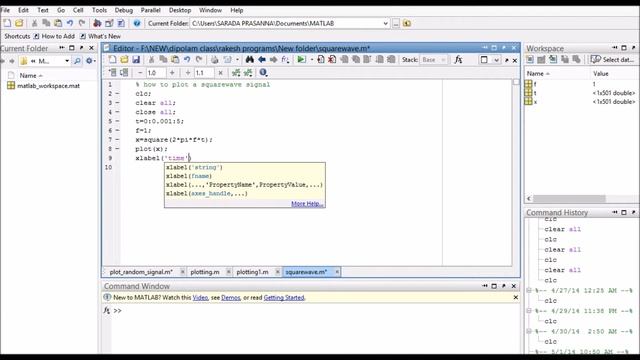Screen dimensions: 640x360
Task: Open the Demos link in the Command Window
Action: [231, 298]
